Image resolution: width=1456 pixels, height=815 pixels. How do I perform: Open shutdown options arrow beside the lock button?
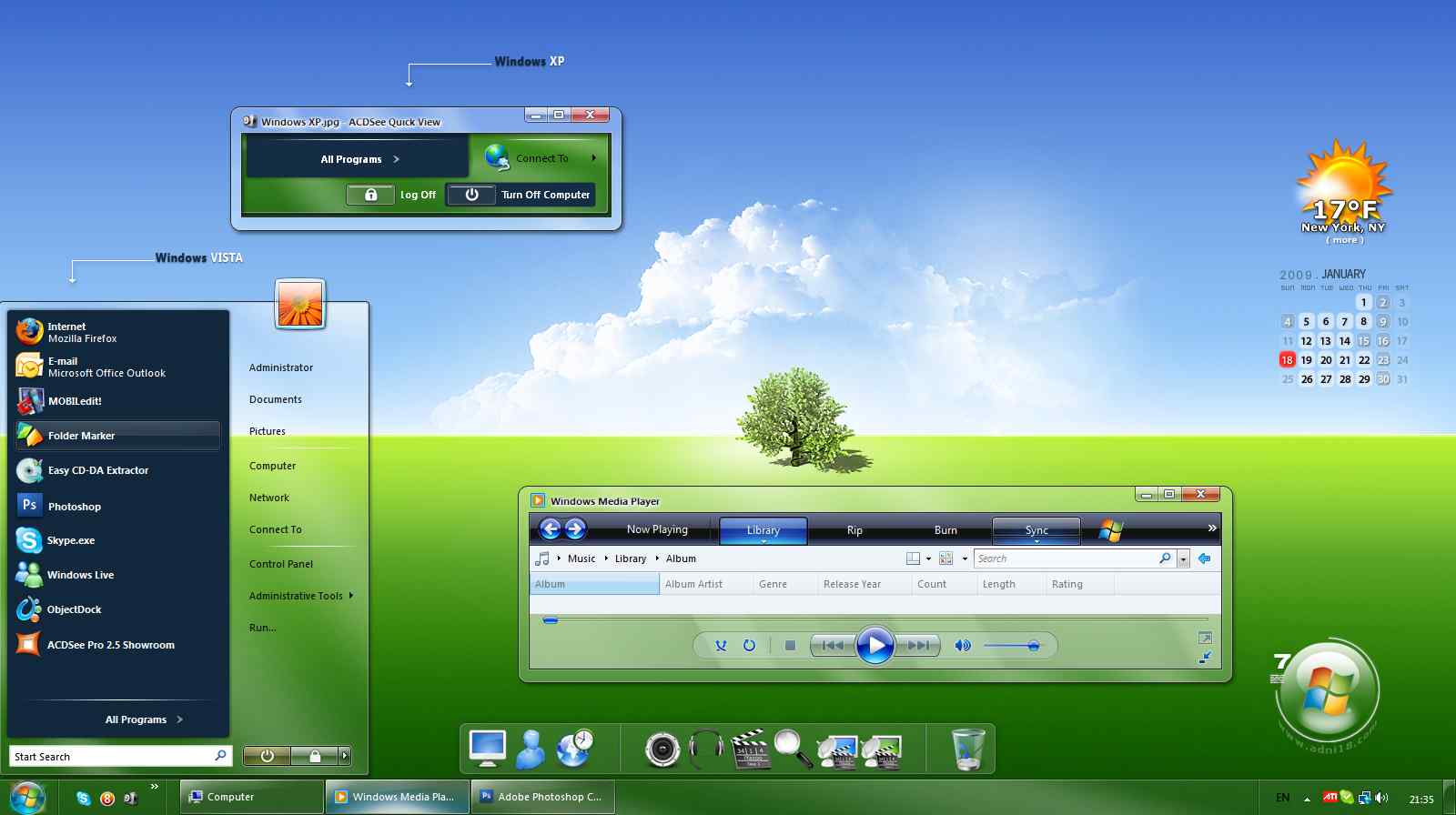tap(344, 756)
